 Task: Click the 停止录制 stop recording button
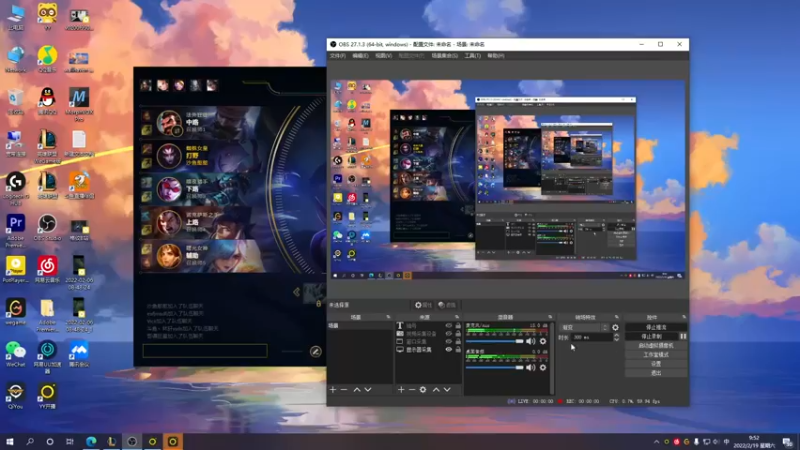[652, 336]
